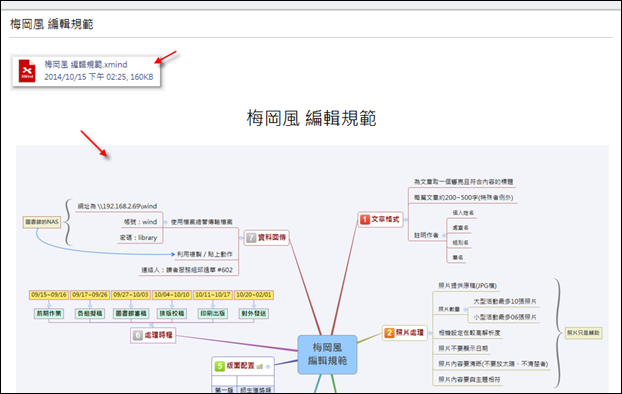Click the attachment date and size line 160KB
Screen dimensions: 622x394
[98, 77]
